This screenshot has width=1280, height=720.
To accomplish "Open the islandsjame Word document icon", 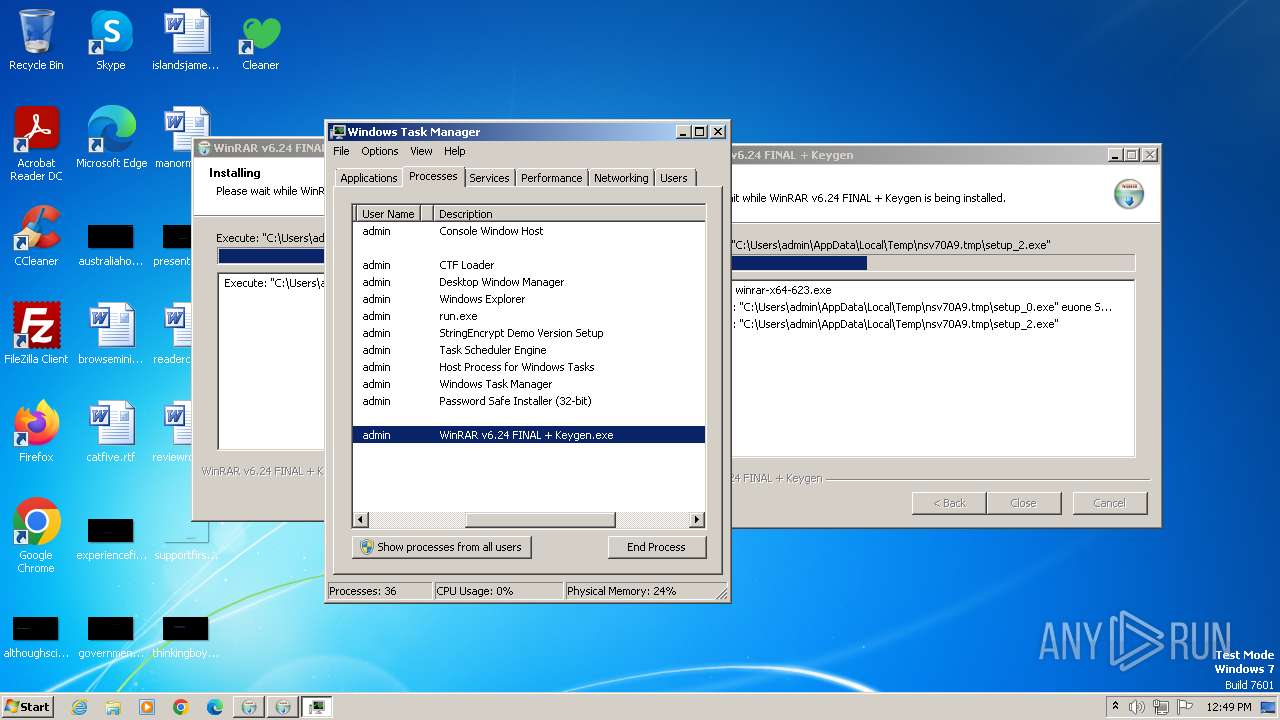I will click(x=186, y=40).
